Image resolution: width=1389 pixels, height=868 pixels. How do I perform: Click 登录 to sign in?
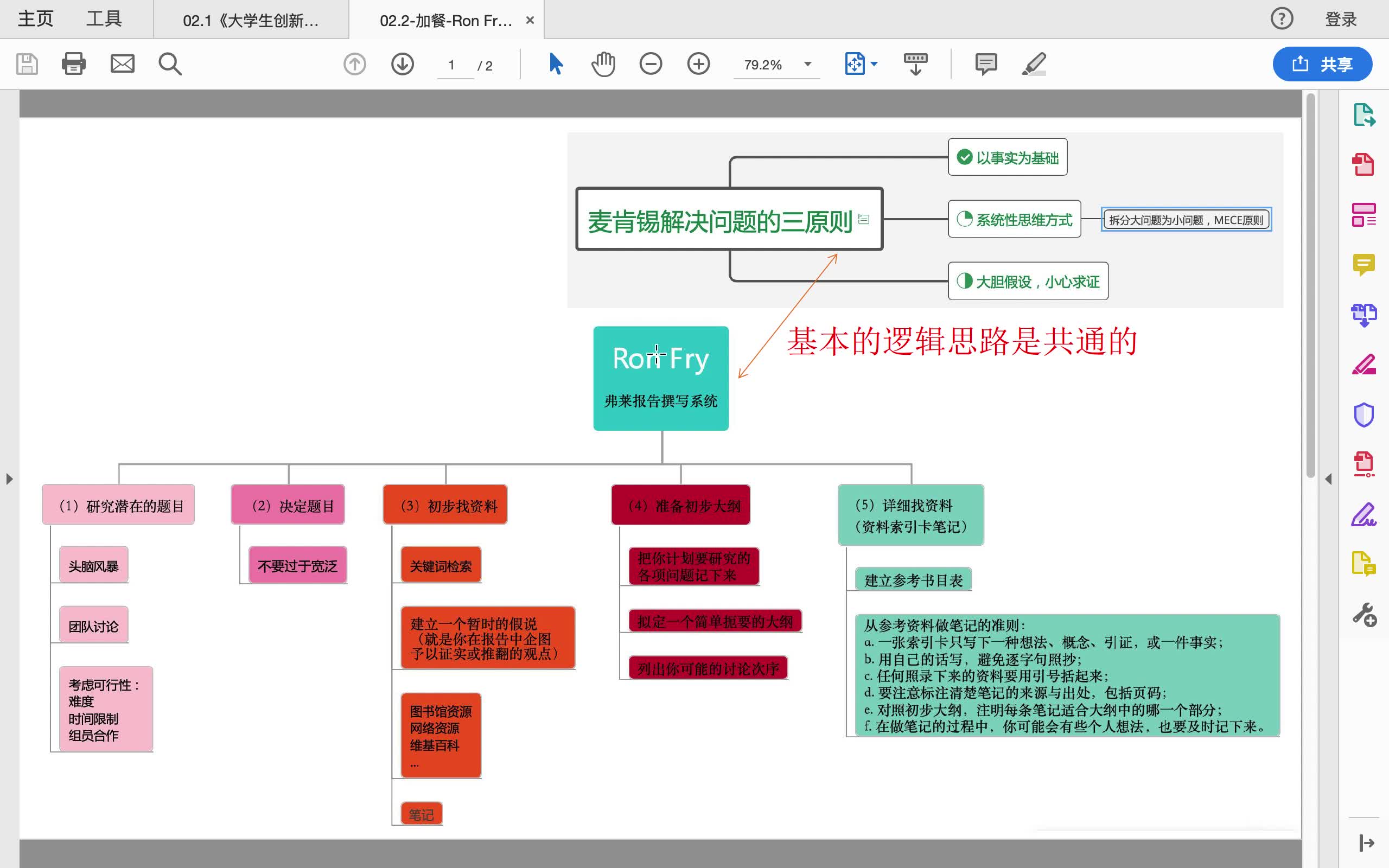(x=1340, y=19)
